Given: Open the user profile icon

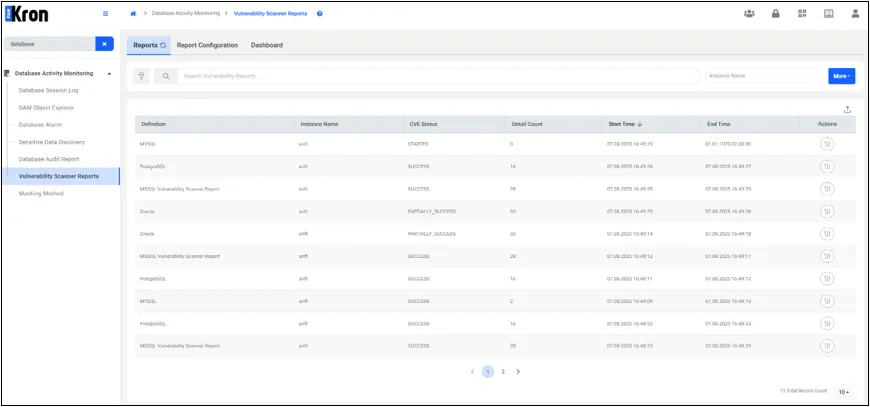Looking at the screenshot, I should (x=855, y=14).
